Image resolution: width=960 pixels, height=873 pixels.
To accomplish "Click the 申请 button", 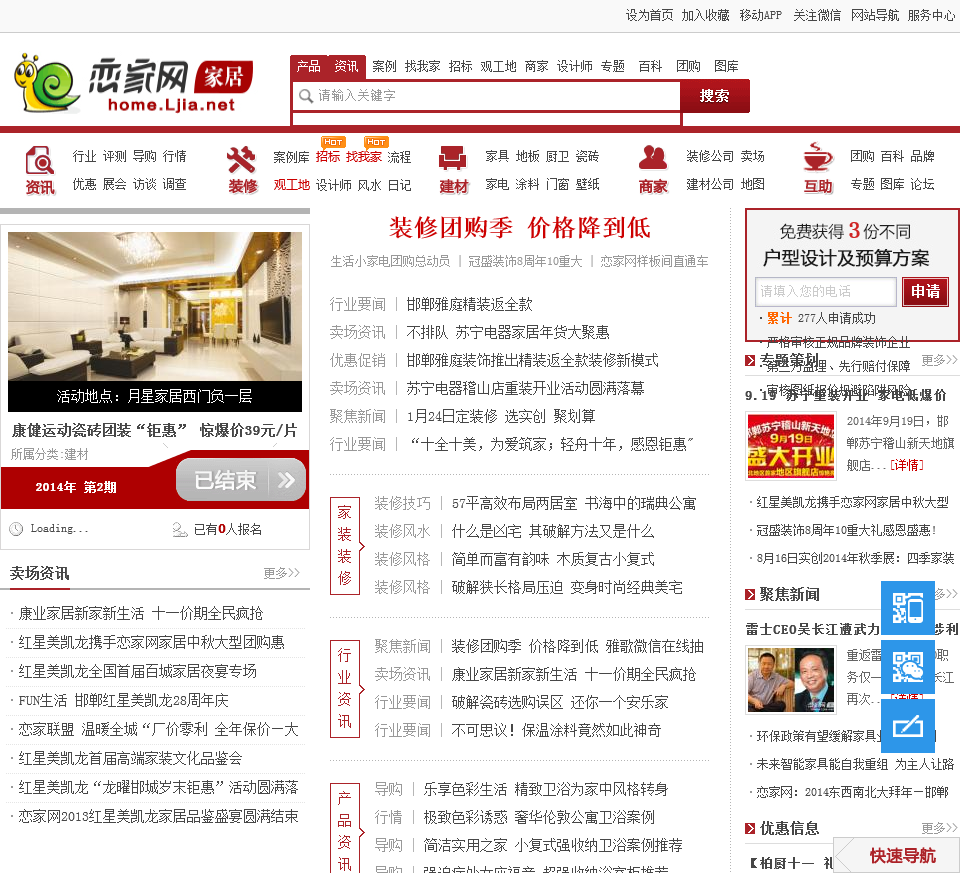I will tap(925, 291).
